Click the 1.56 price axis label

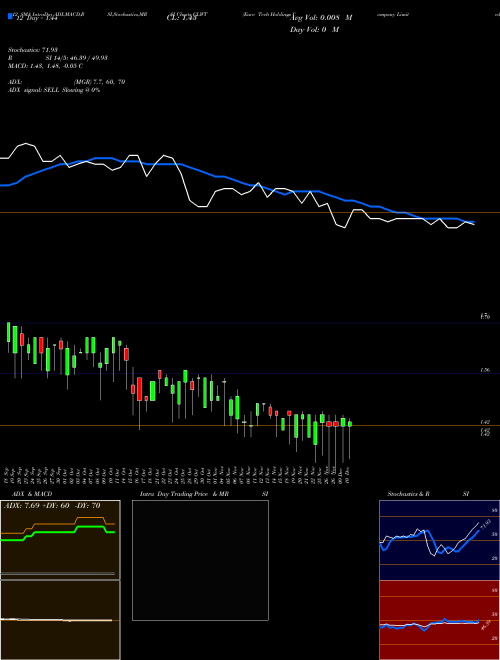click(x=485, y=370)
